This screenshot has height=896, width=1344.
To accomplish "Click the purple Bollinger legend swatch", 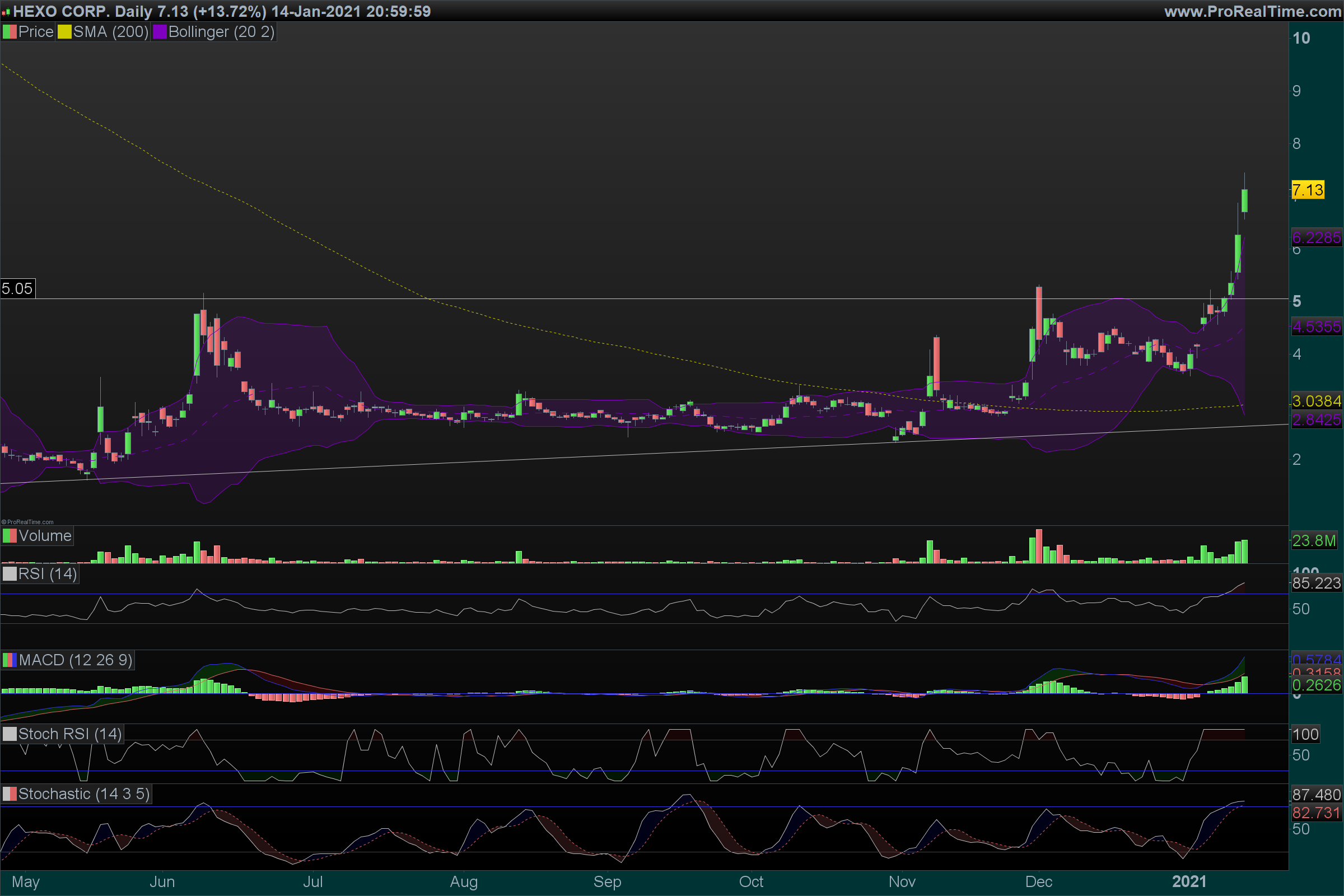I will pyautogui.click(x=160, y=32).
